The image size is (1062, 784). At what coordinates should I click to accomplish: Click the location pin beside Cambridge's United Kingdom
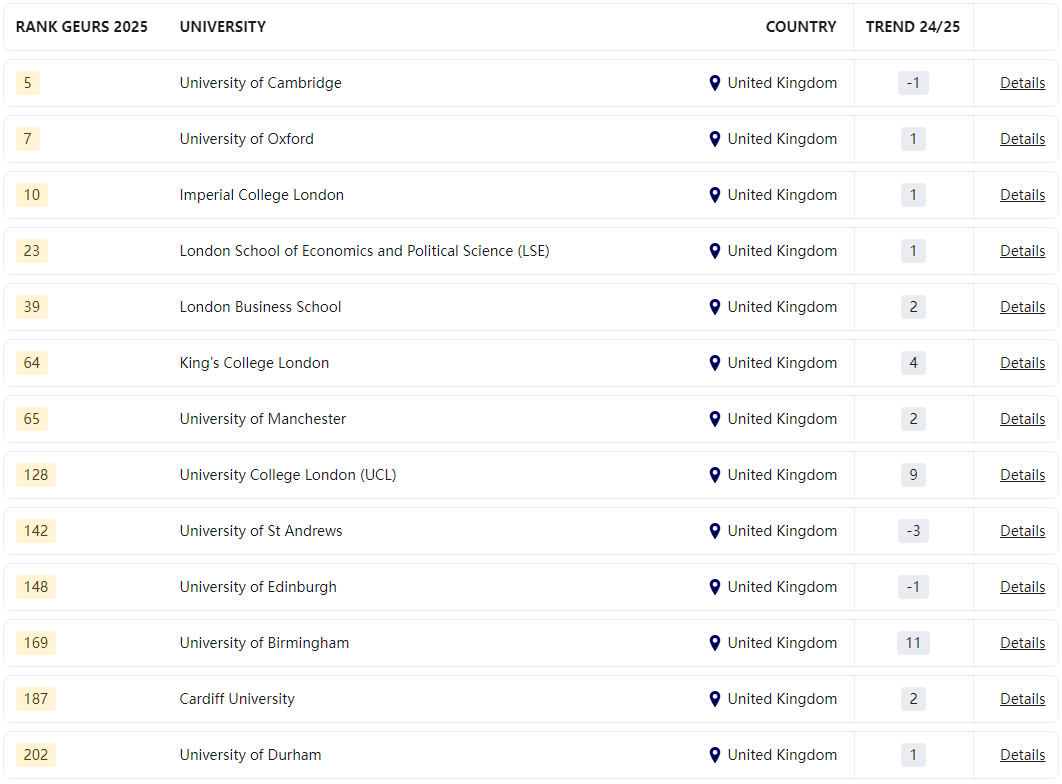click(x=715, y=83)
